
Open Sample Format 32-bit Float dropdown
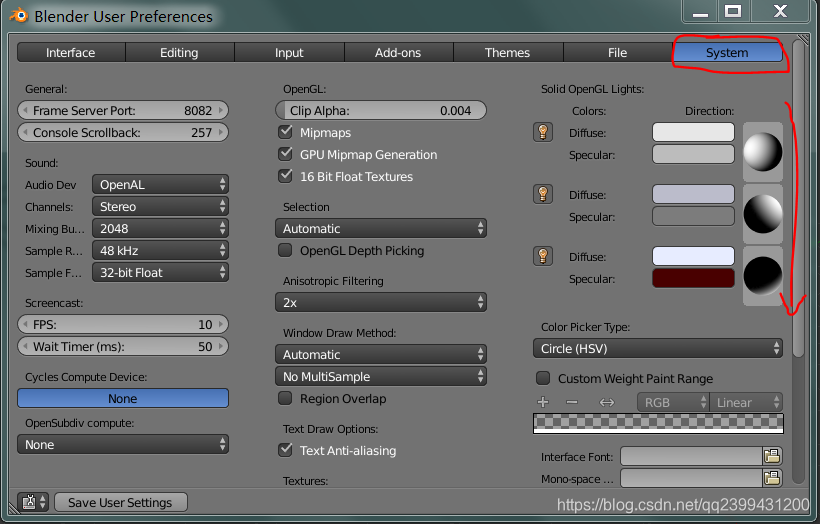[x=160, y=272]
